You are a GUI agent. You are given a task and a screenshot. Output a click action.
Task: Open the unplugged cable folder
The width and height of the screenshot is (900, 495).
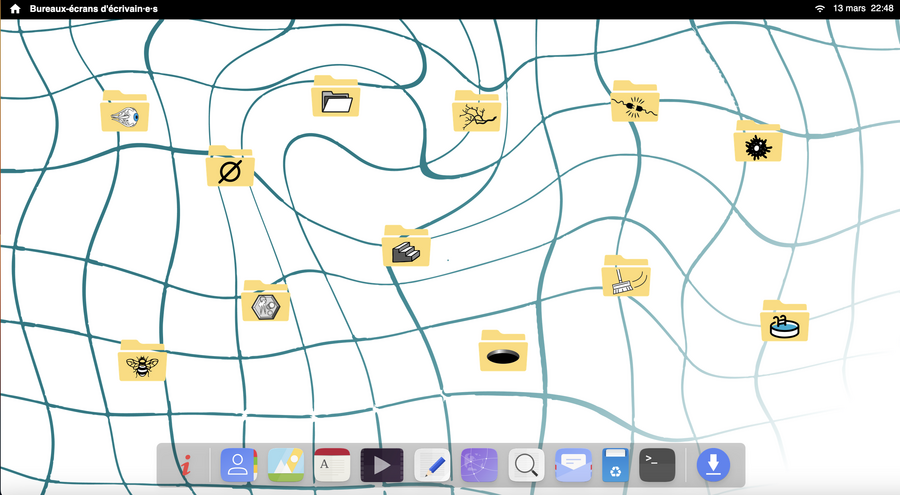tap(635, 103)
